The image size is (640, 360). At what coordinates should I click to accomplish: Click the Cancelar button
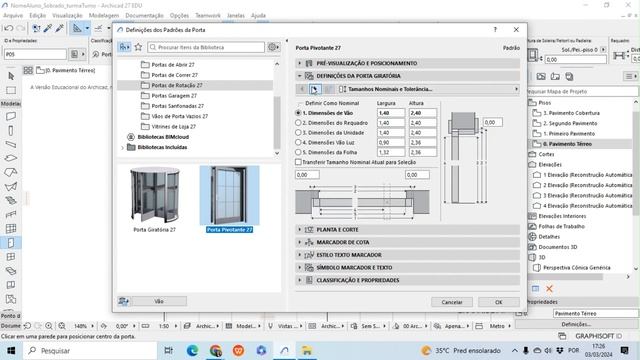pyautogui.click(x=452, y=302)
